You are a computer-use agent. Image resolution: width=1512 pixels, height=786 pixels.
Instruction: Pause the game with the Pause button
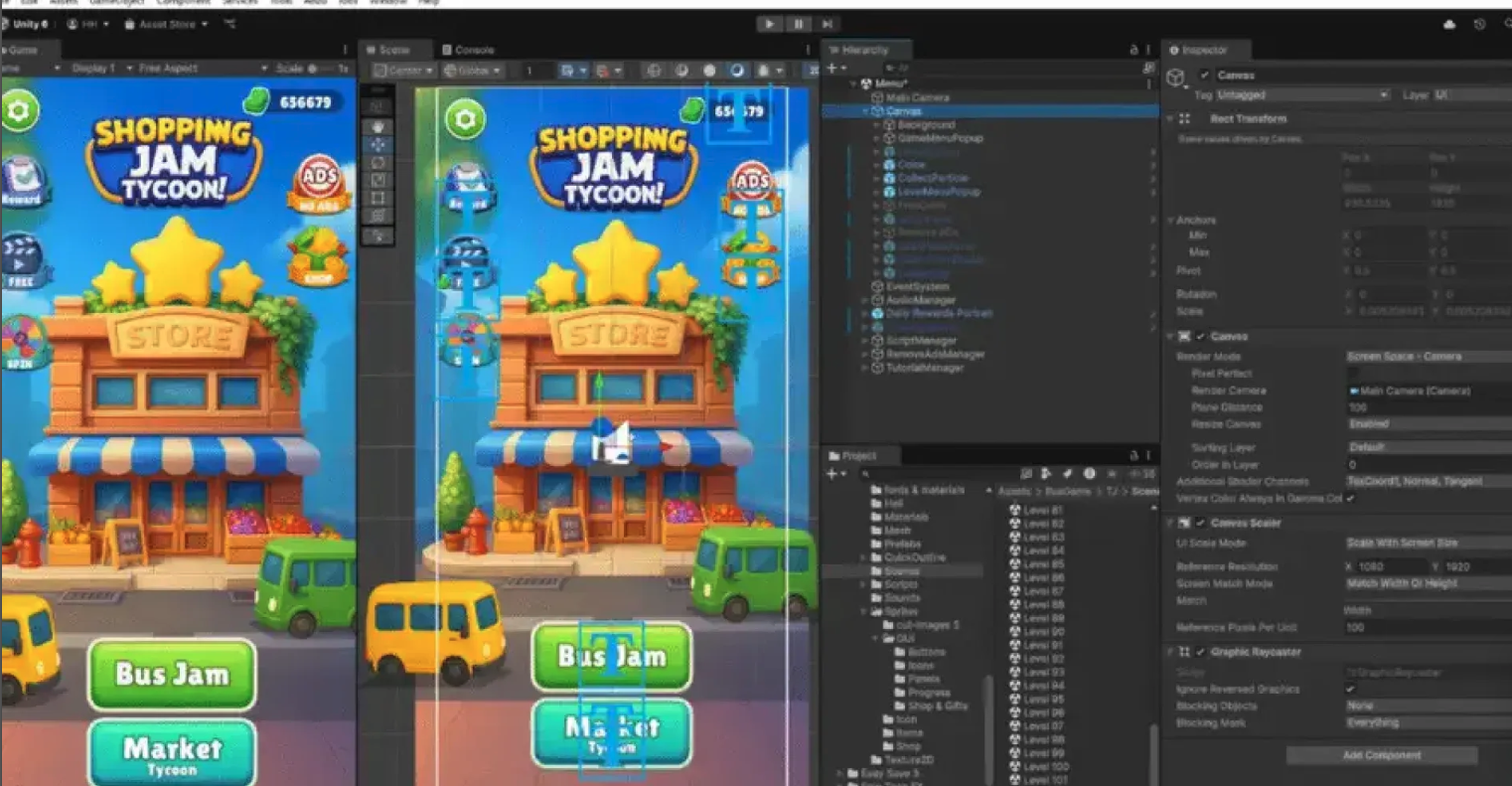click(798, 24)
